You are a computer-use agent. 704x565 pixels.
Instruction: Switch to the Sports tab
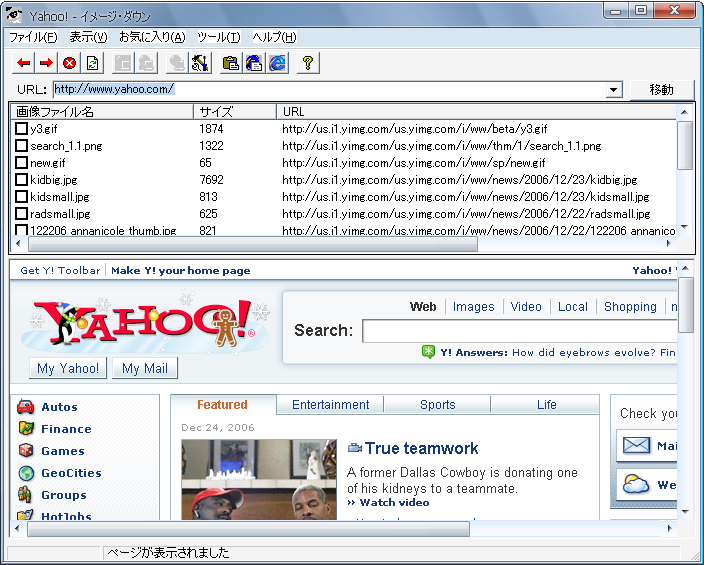tap(437, 405)
